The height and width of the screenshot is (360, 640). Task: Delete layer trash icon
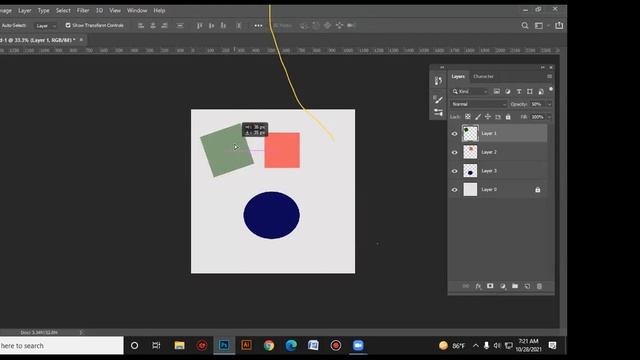click(x=539, y=286)
